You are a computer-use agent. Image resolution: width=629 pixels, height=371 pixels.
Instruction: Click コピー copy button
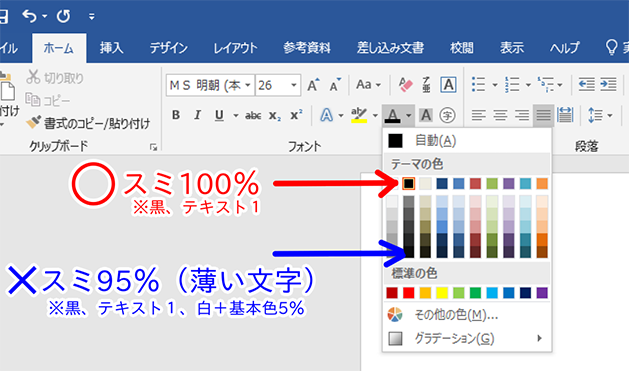(x=48, y=100)
